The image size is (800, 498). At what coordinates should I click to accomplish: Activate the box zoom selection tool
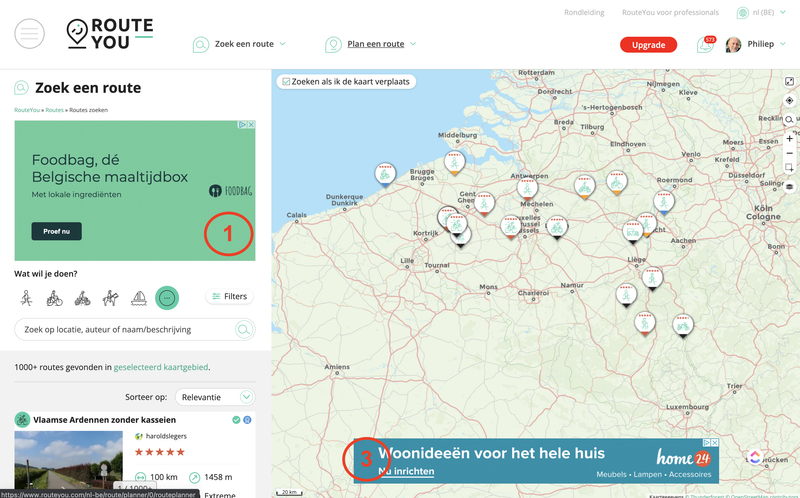[789, 167]
